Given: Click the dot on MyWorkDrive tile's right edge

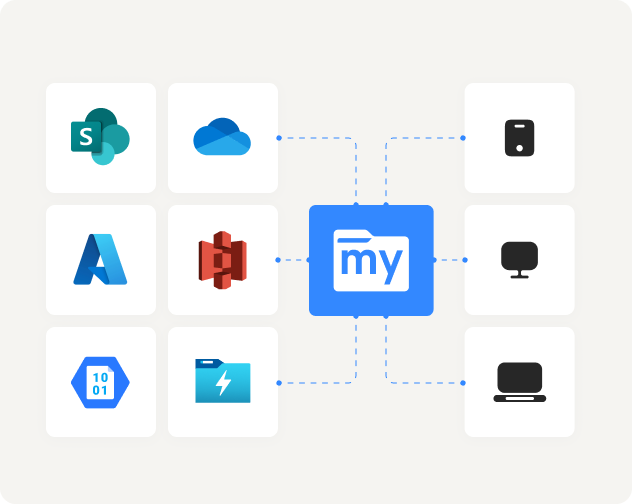Looking at the screenshot, I should pyautogui.click(x=433, y=260).
